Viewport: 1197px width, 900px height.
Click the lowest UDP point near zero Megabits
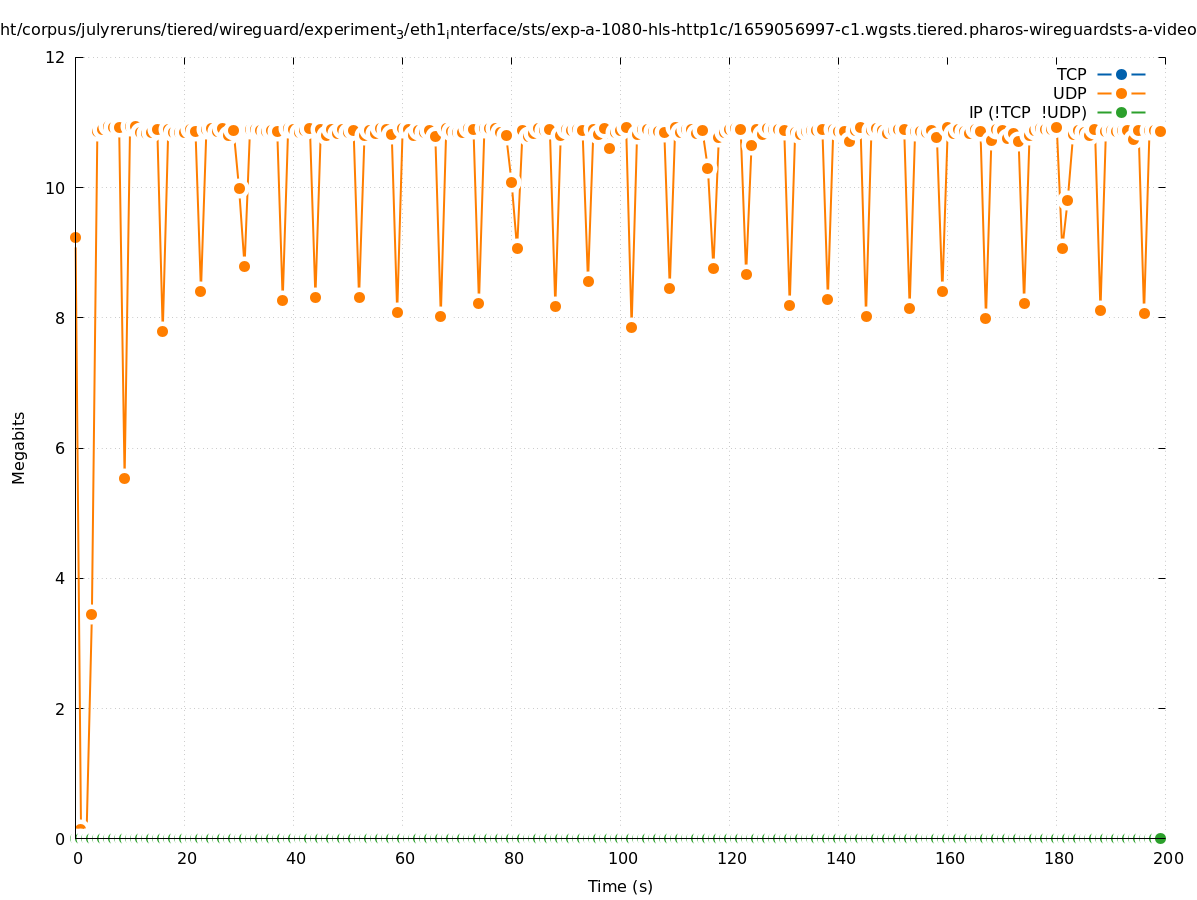[x=81, y=830]
